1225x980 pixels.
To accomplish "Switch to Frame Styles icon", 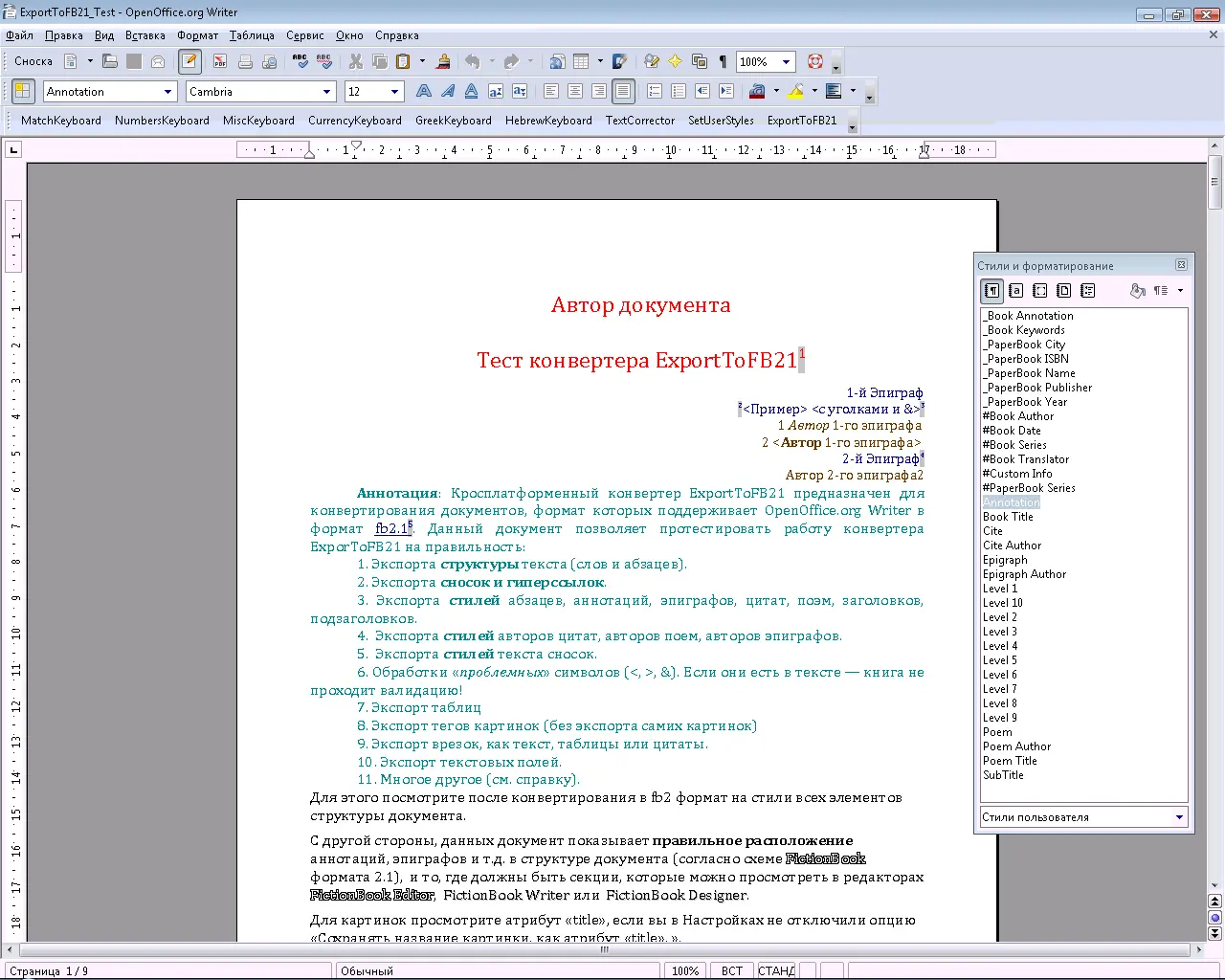I will 1040,291.
